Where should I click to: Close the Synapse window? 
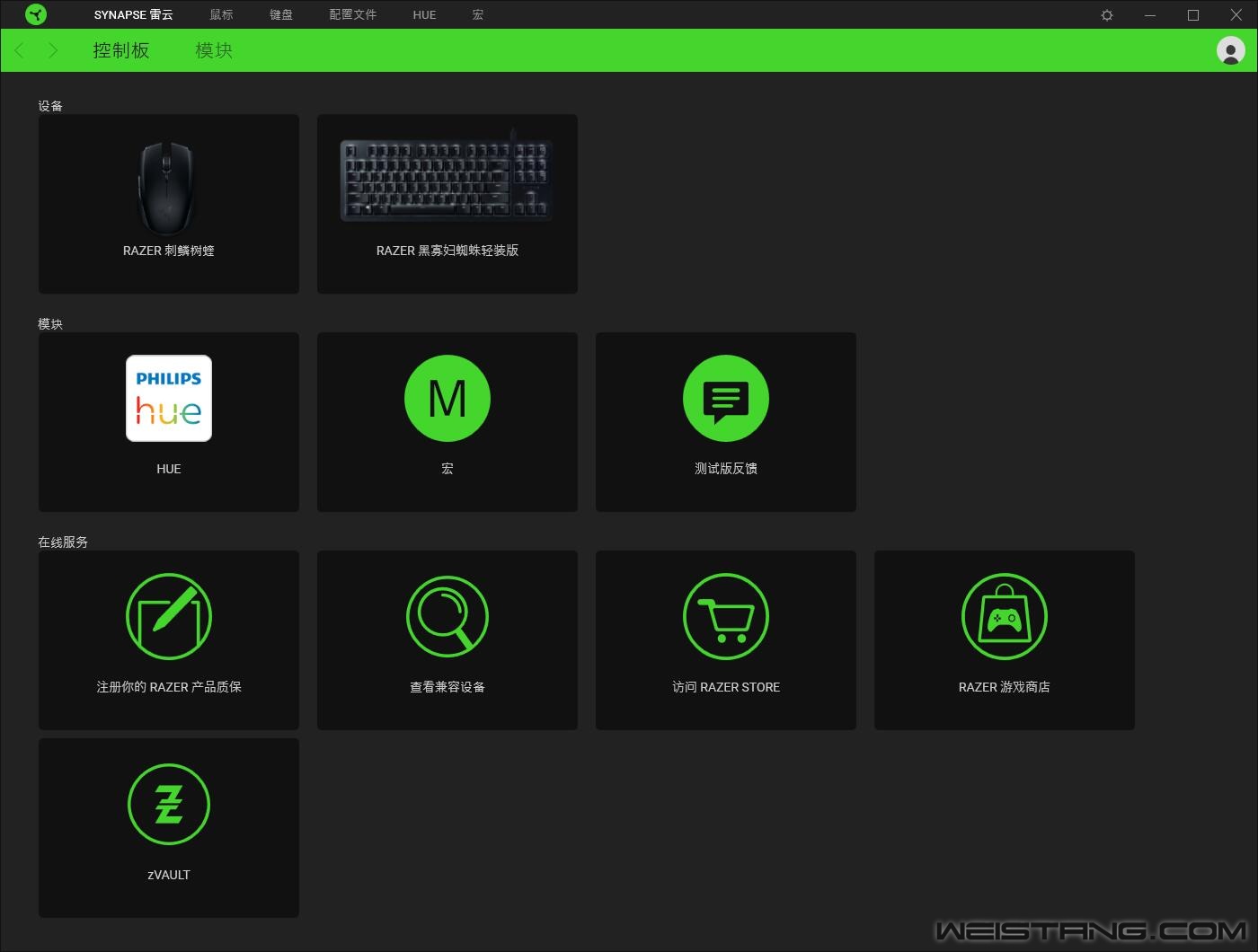[x=1236, y=15]
